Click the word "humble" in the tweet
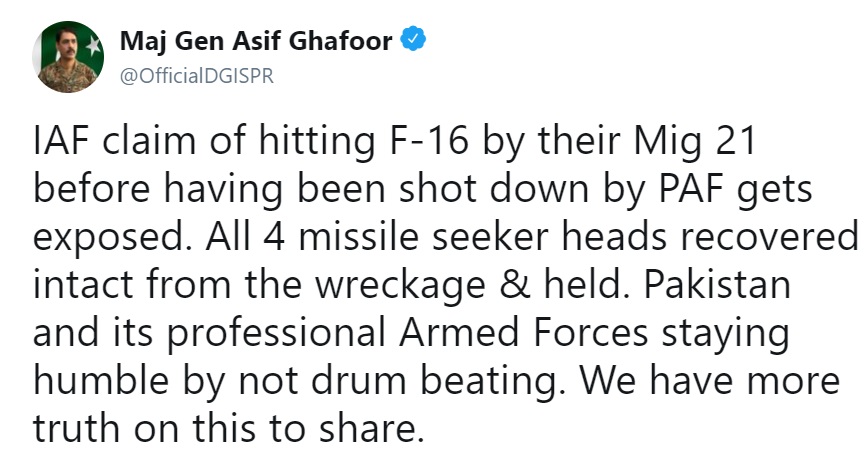This screenshot has height=454, width=868. click(x=101, y=379)
